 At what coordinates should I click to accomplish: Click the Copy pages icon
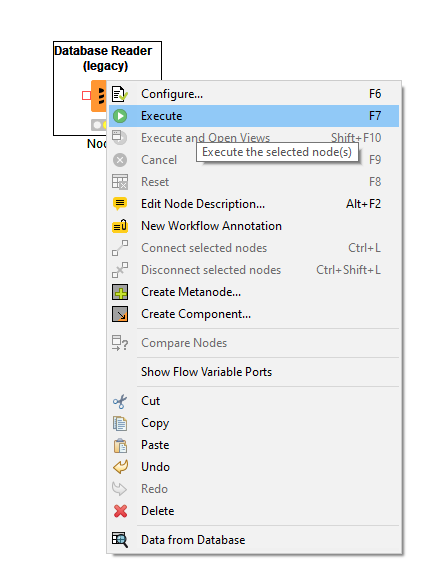click(x=120, y=423)
